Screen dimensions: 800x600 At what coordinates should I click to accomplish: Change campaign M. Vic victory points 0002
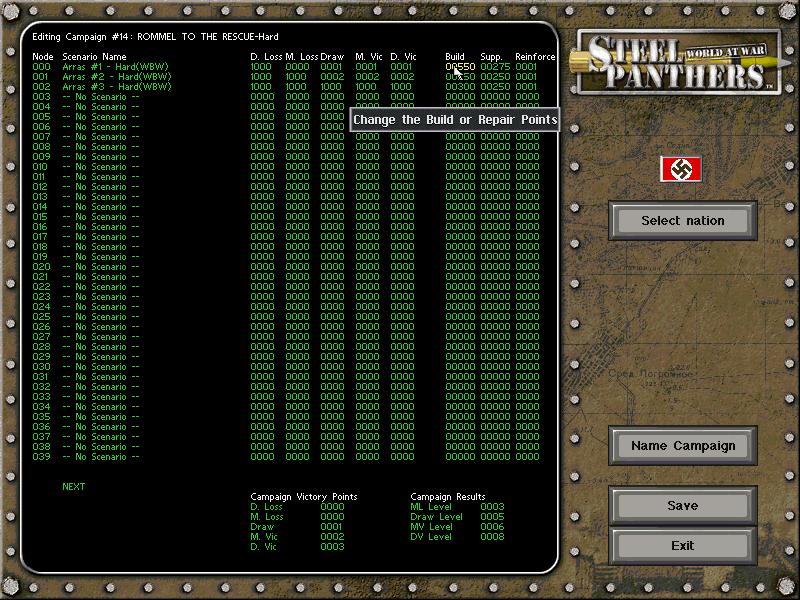(x=332, y=537)
